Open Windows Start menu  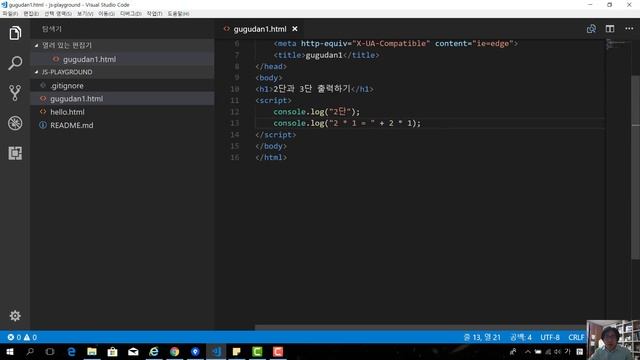click(10, 351)
